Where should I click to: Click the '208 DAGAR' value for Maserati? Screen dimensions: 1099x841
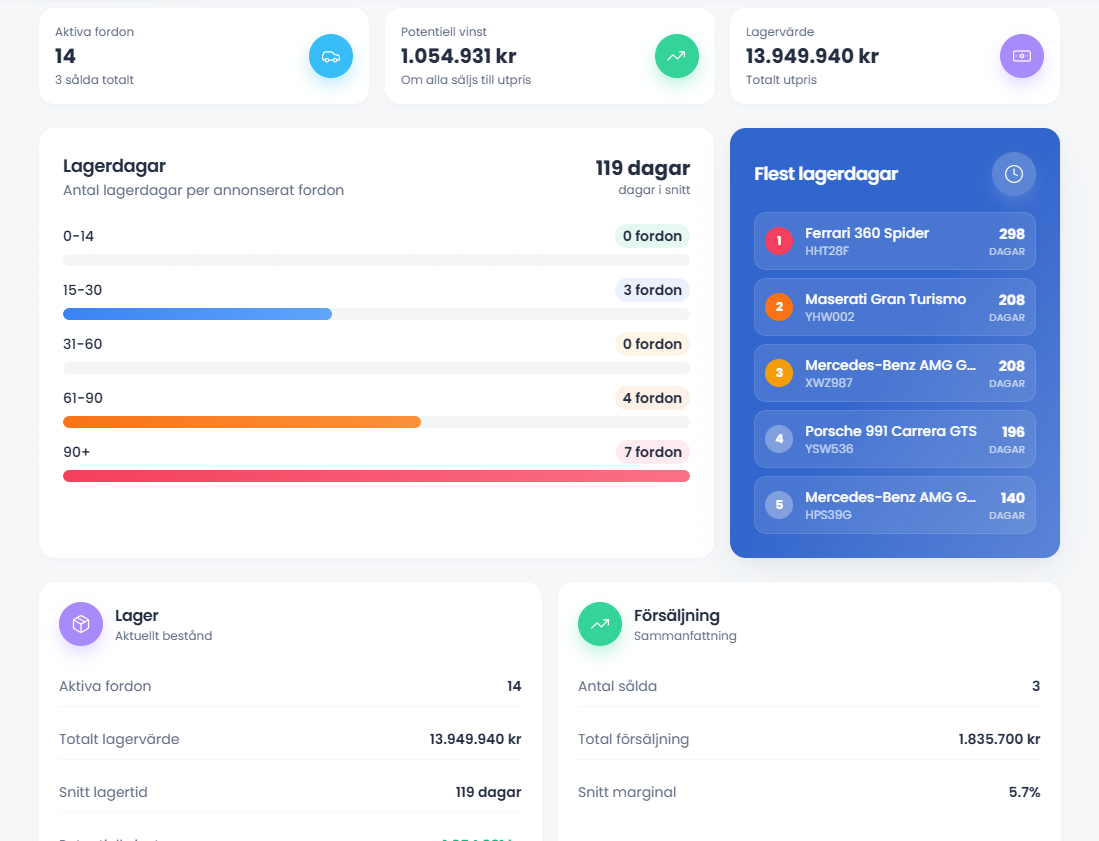[x=1007, y=307]
